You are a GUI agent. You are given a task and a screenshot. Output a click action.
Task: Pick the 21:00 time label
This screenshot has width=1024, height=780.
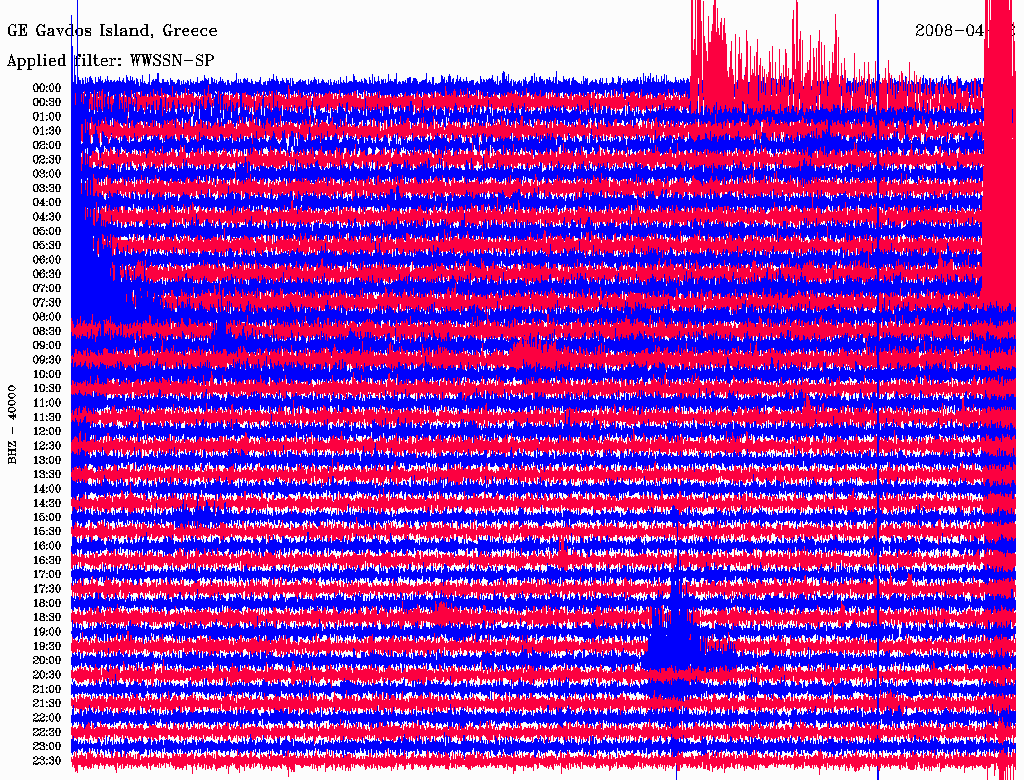point(46,689)
